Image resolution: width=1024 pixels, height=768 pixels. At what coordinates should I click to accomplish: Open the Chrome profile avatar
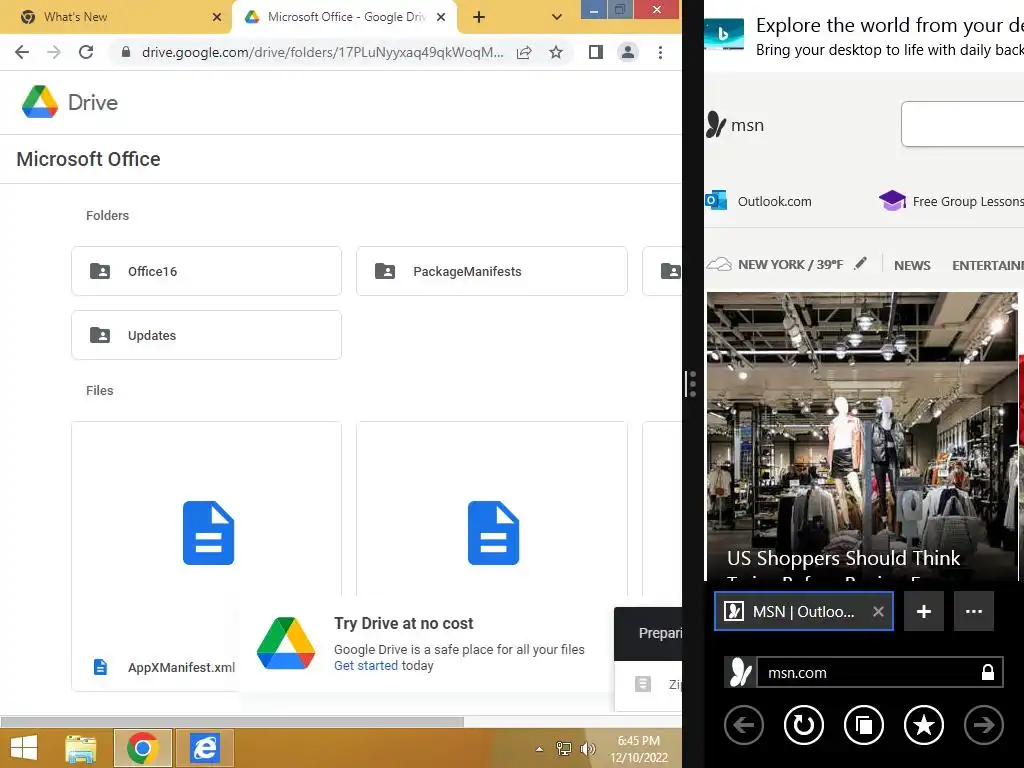628,52
